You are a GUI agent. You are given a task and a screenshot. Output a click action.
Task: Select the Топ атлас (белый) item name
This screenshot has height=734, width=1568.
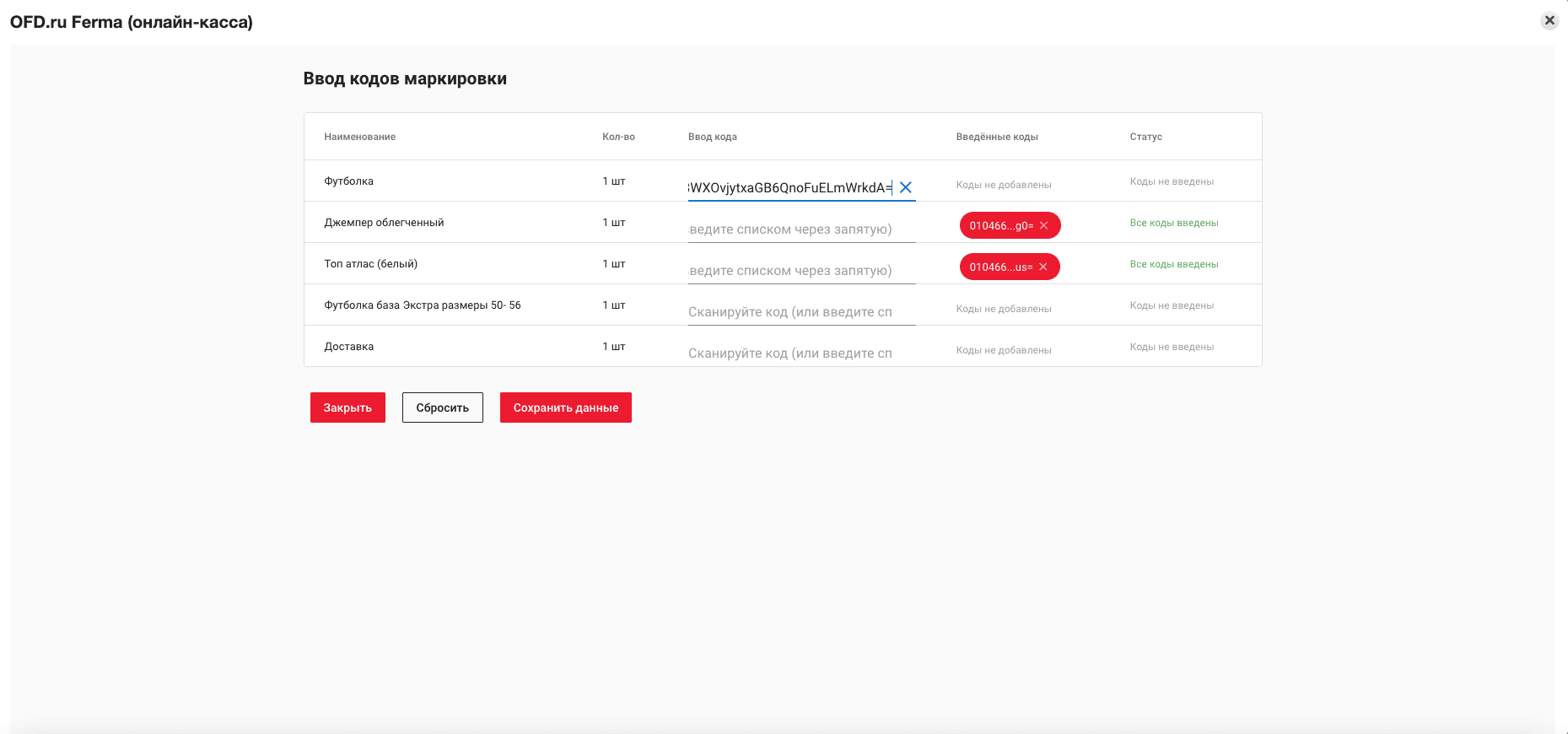pyautogui.click(x=370, y=264)
